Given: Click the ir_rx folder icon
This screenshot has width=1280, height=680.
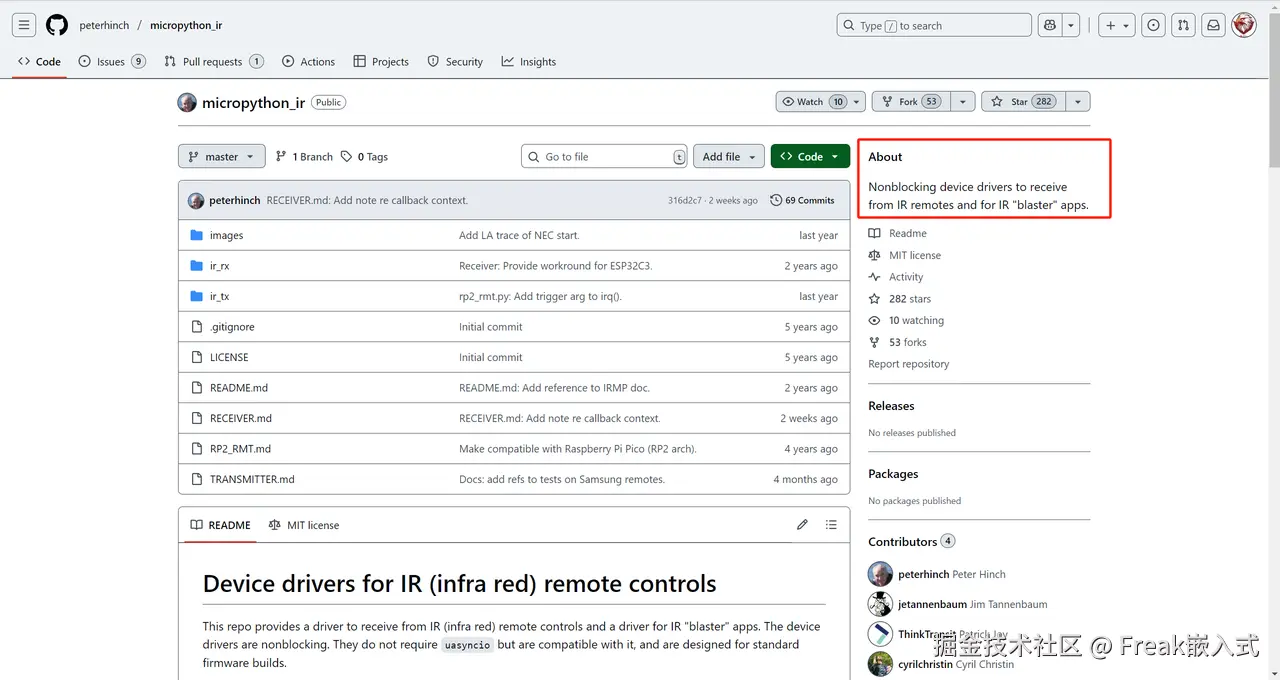Looking at the screenshot, I should [196, 266].
